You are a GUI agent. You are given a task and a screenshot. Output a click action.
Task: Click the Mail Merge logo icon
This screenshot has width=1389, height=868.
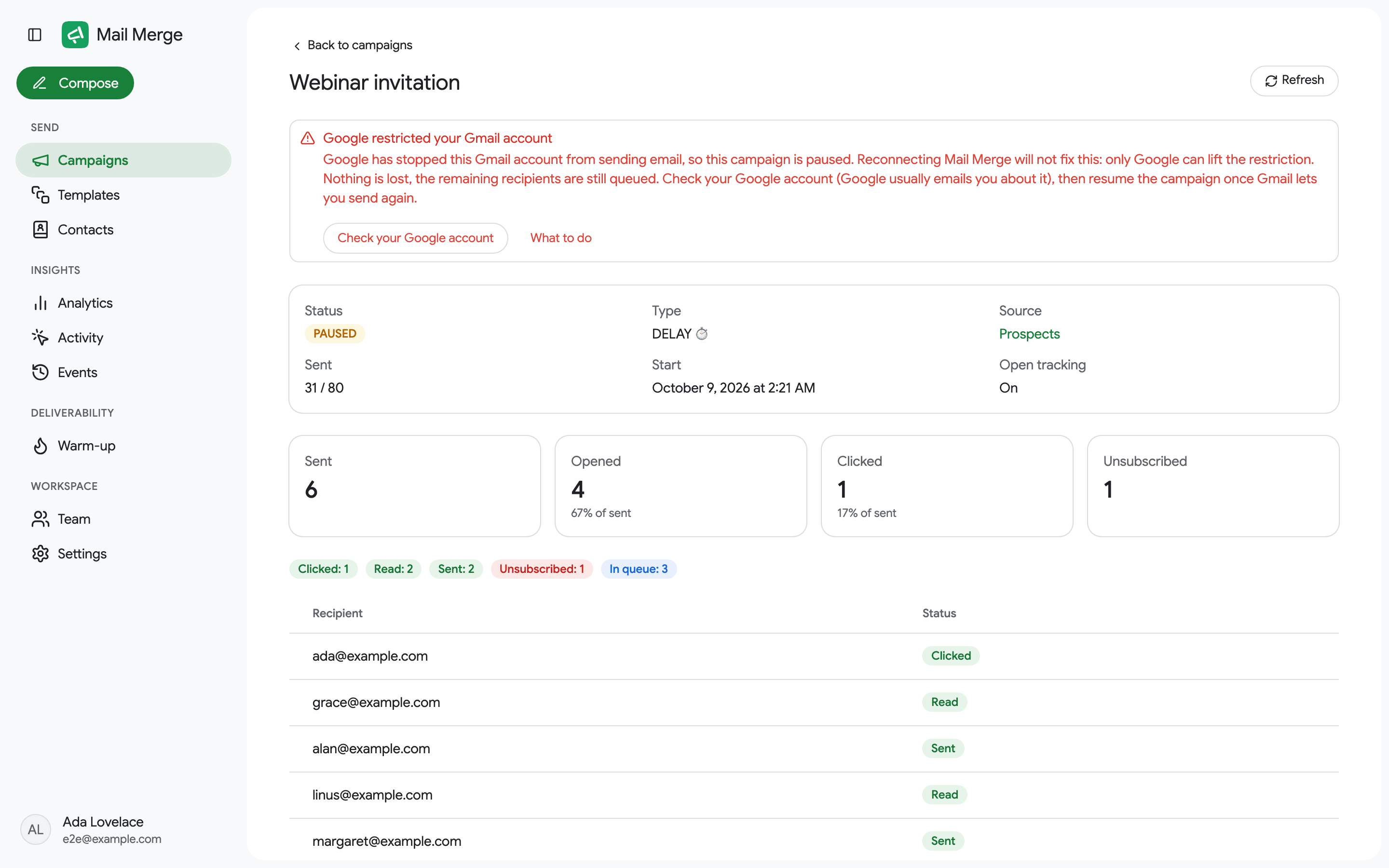[x=75, y=35]
